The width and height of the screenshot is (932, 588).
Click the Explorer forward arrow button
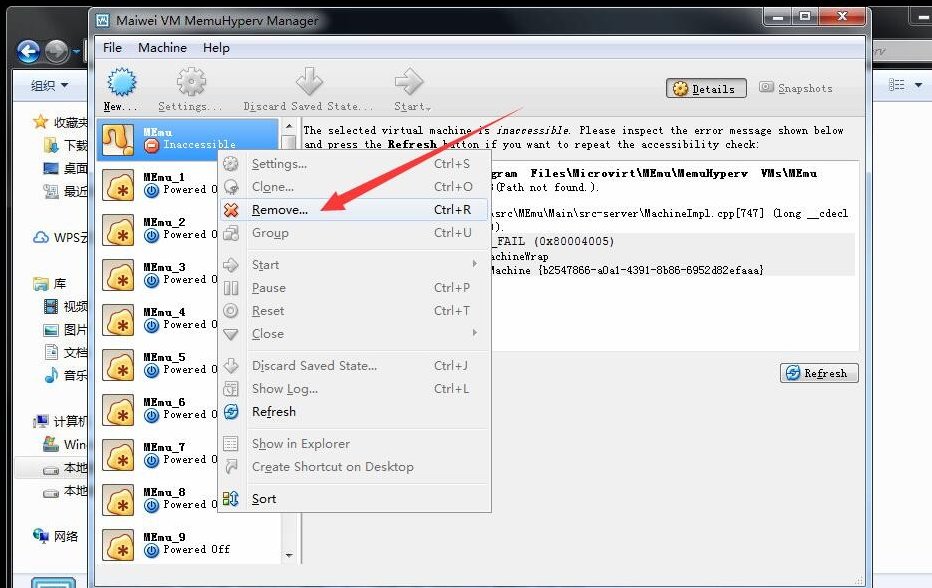tap(56, 52)
